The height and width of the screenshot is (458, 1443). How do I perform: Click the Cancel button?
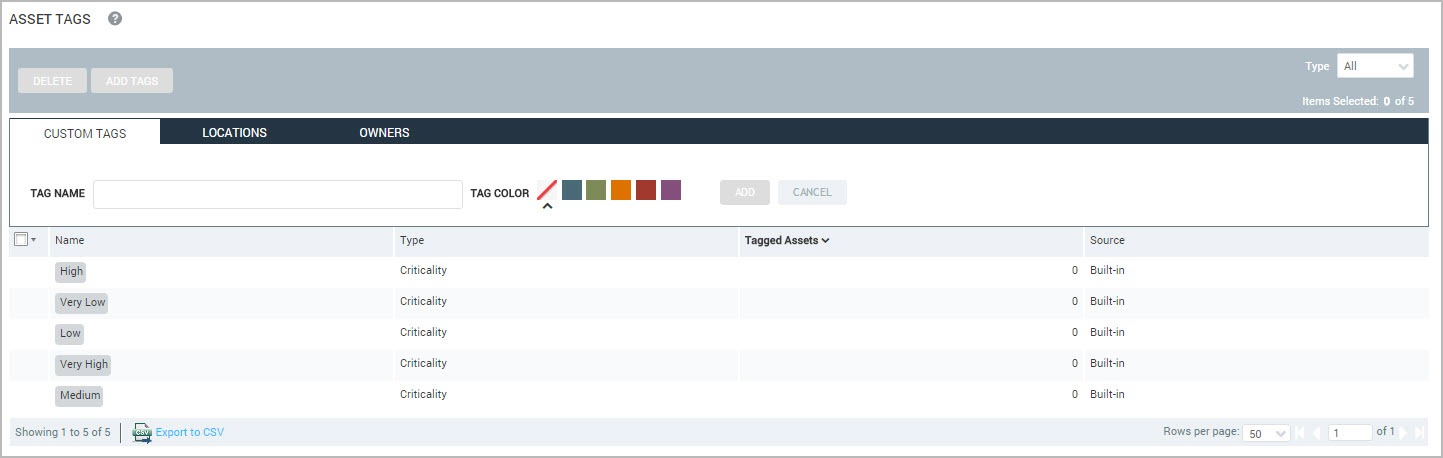point(812,192)
